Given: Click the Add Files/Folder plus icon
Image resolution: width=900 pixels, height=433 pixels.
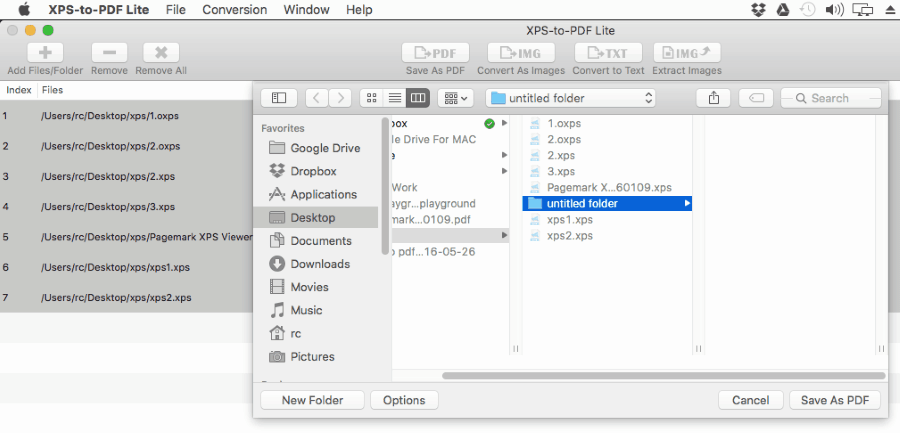Looking at the screenshot, I should point(45,53).
